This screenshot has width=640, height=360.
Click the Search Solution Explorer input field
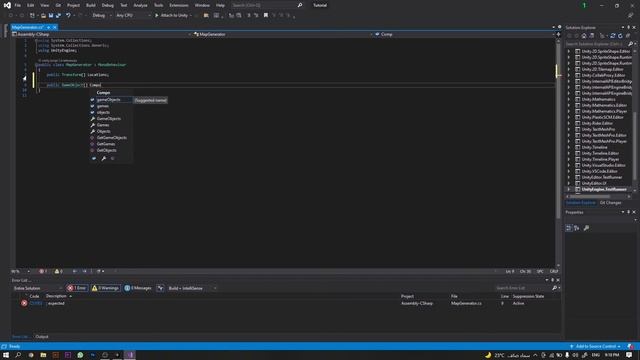point(596,44)
